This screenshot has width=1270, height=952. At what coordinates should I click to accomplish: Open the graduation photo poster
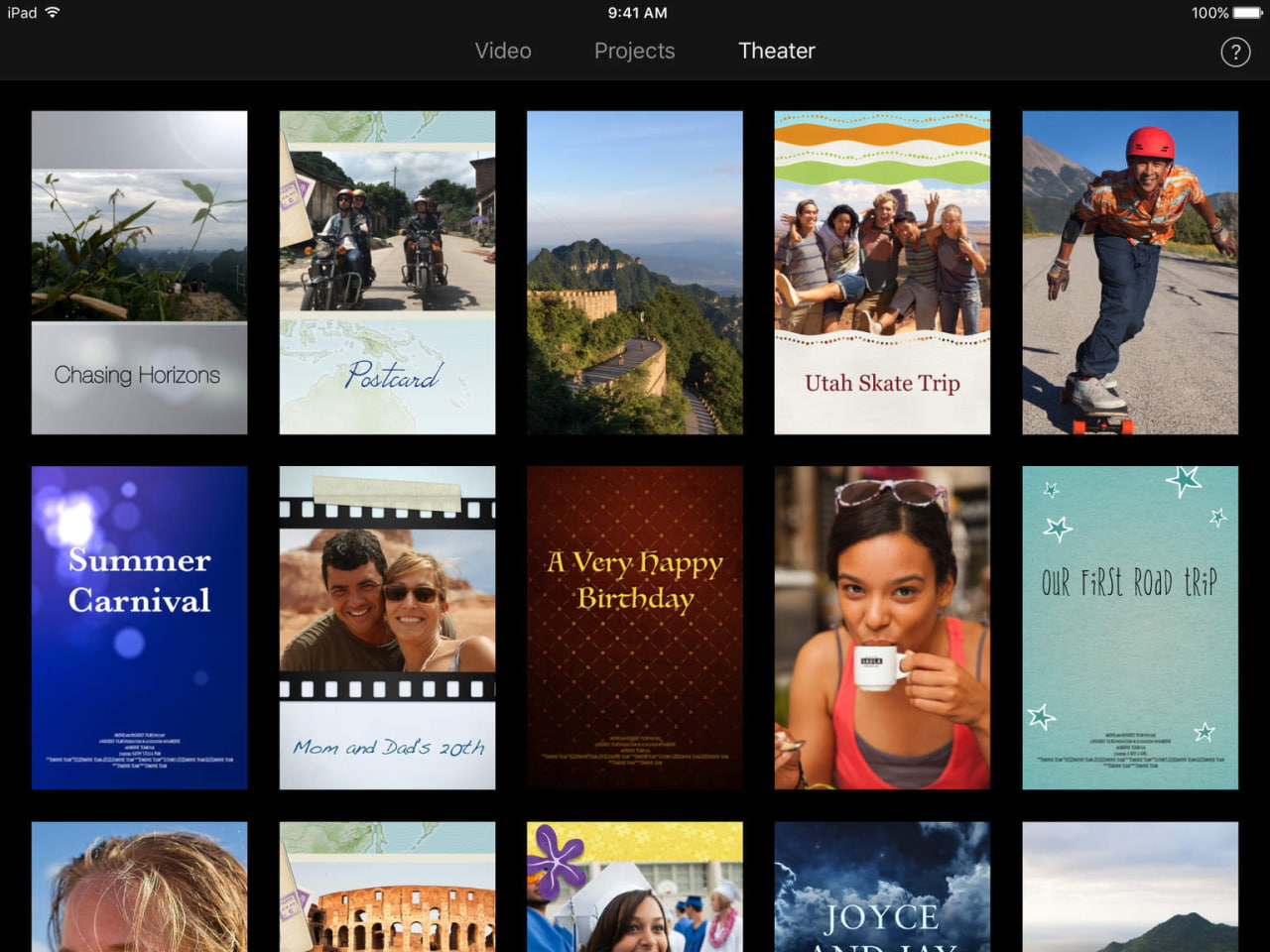point(635,887)
